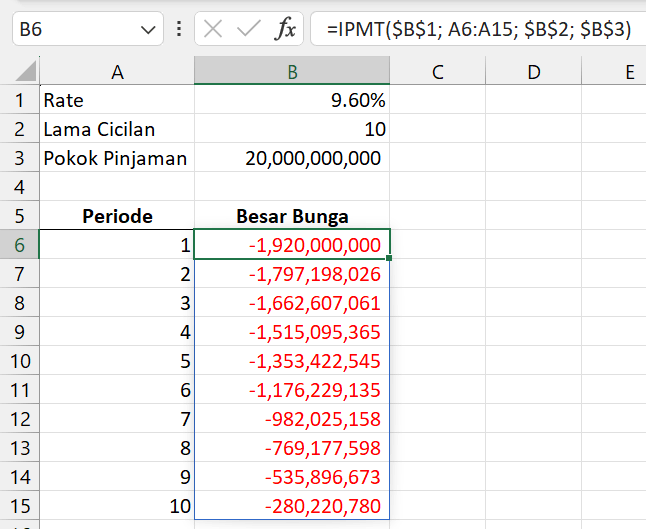Select row 12 header
The height and width of the screenshot is (529, 646).
[x=19, y=419]
